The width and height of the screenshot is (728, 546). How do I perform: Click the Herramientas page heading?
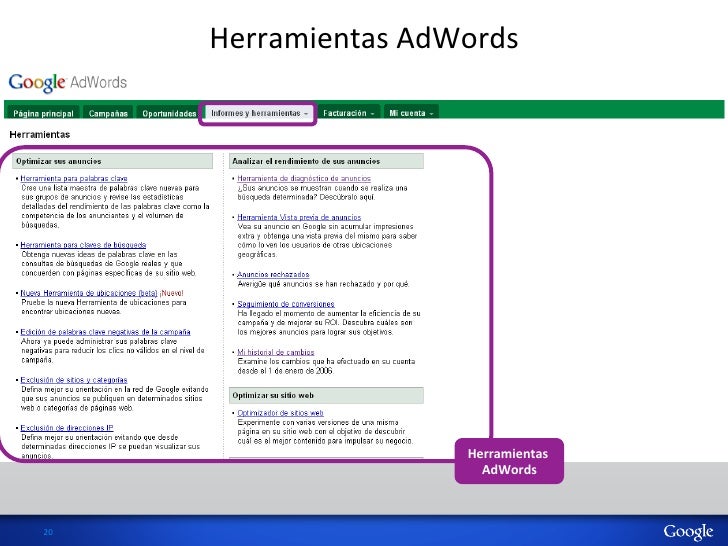click(x=40, y=135)
